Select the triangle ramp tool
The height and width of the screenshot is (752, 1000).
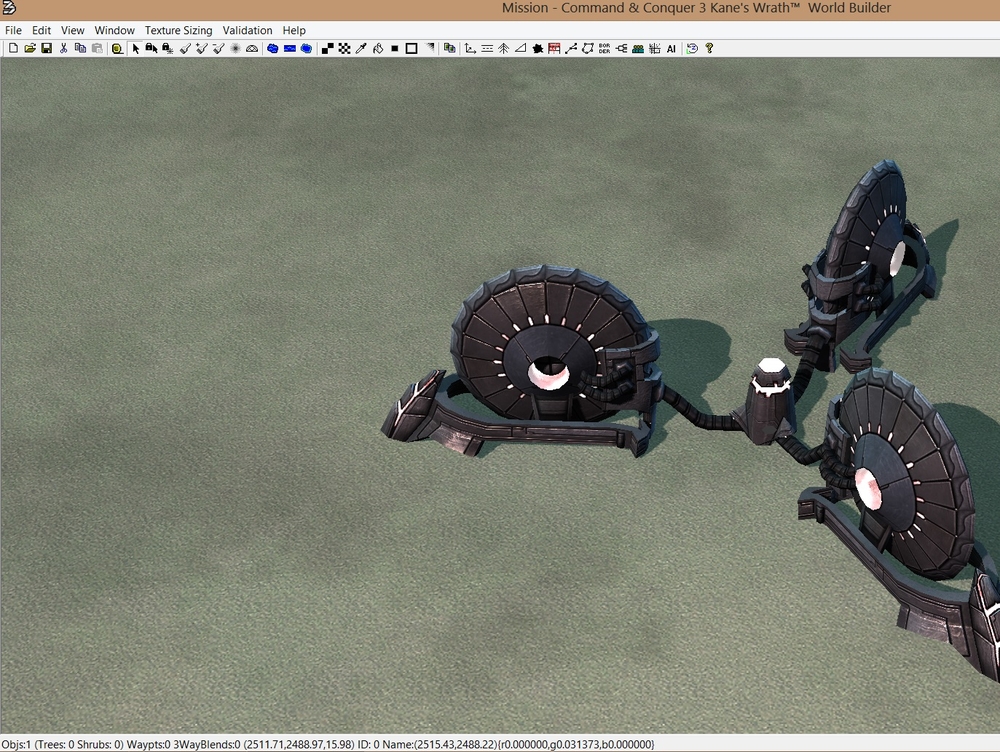[520, 48]
